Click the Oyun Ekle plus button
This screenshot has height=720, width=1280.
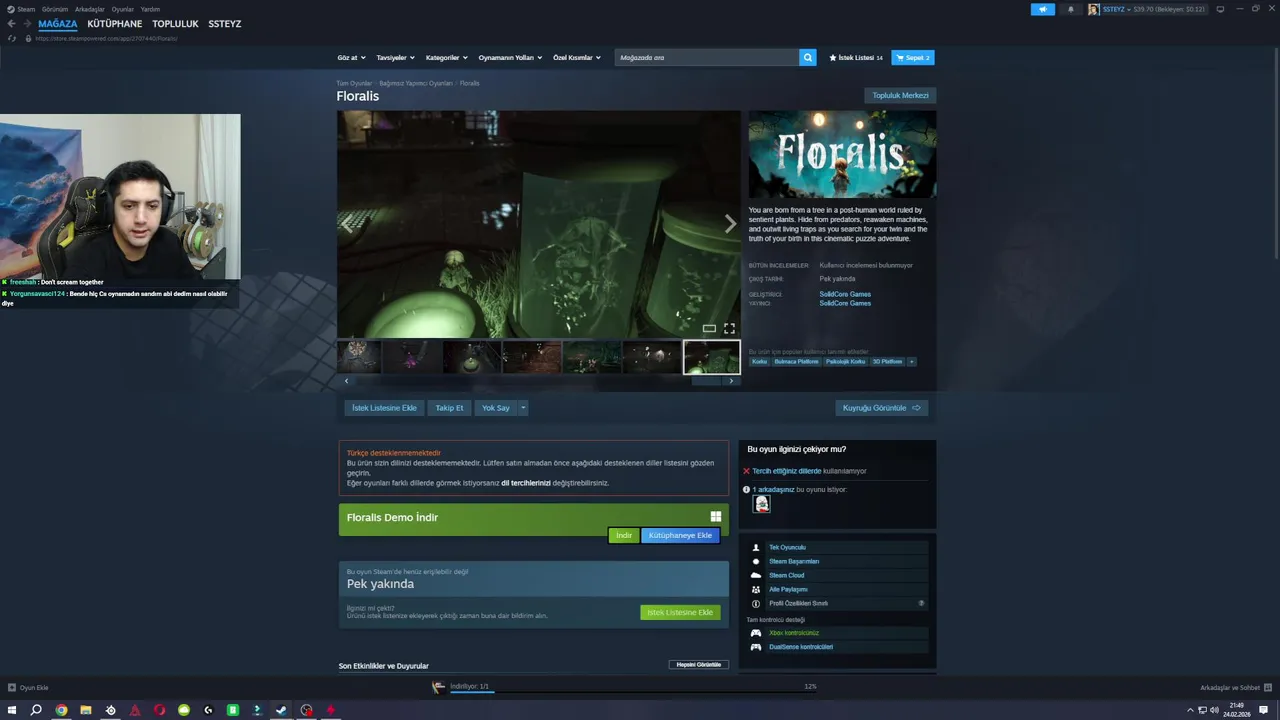coord(12,687)
